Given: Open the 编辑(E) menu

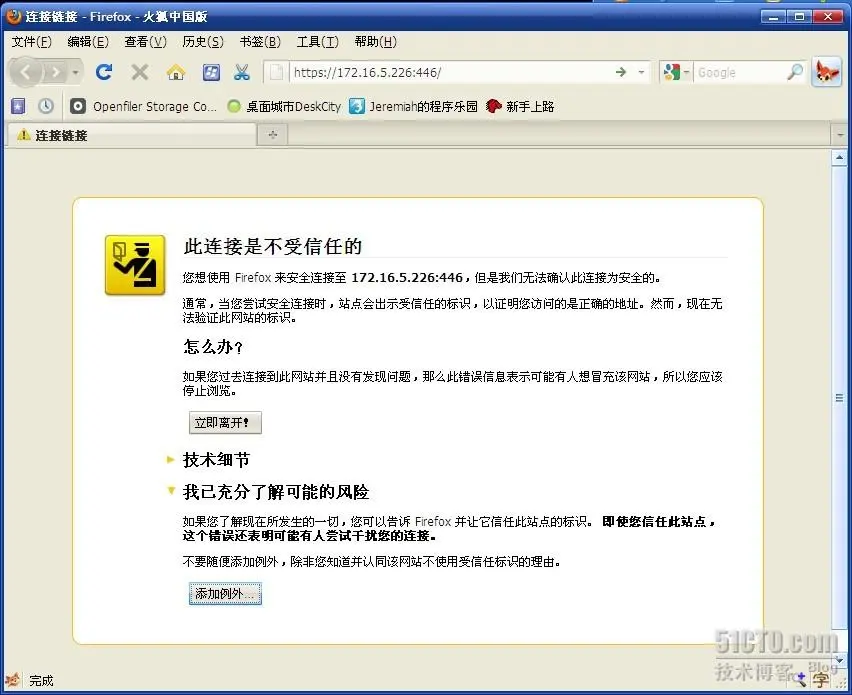Looking at the screenshot, I should (87, 41).
